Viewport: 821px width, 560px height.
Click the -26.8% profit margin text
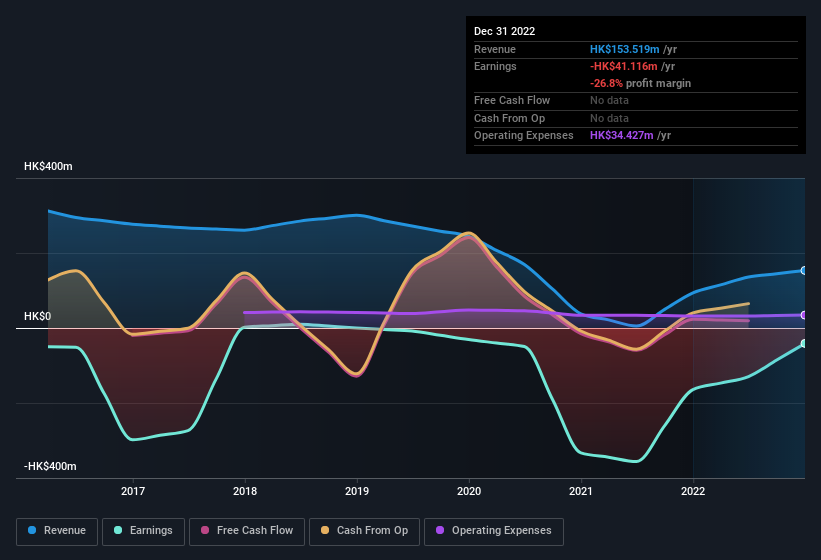640,83
